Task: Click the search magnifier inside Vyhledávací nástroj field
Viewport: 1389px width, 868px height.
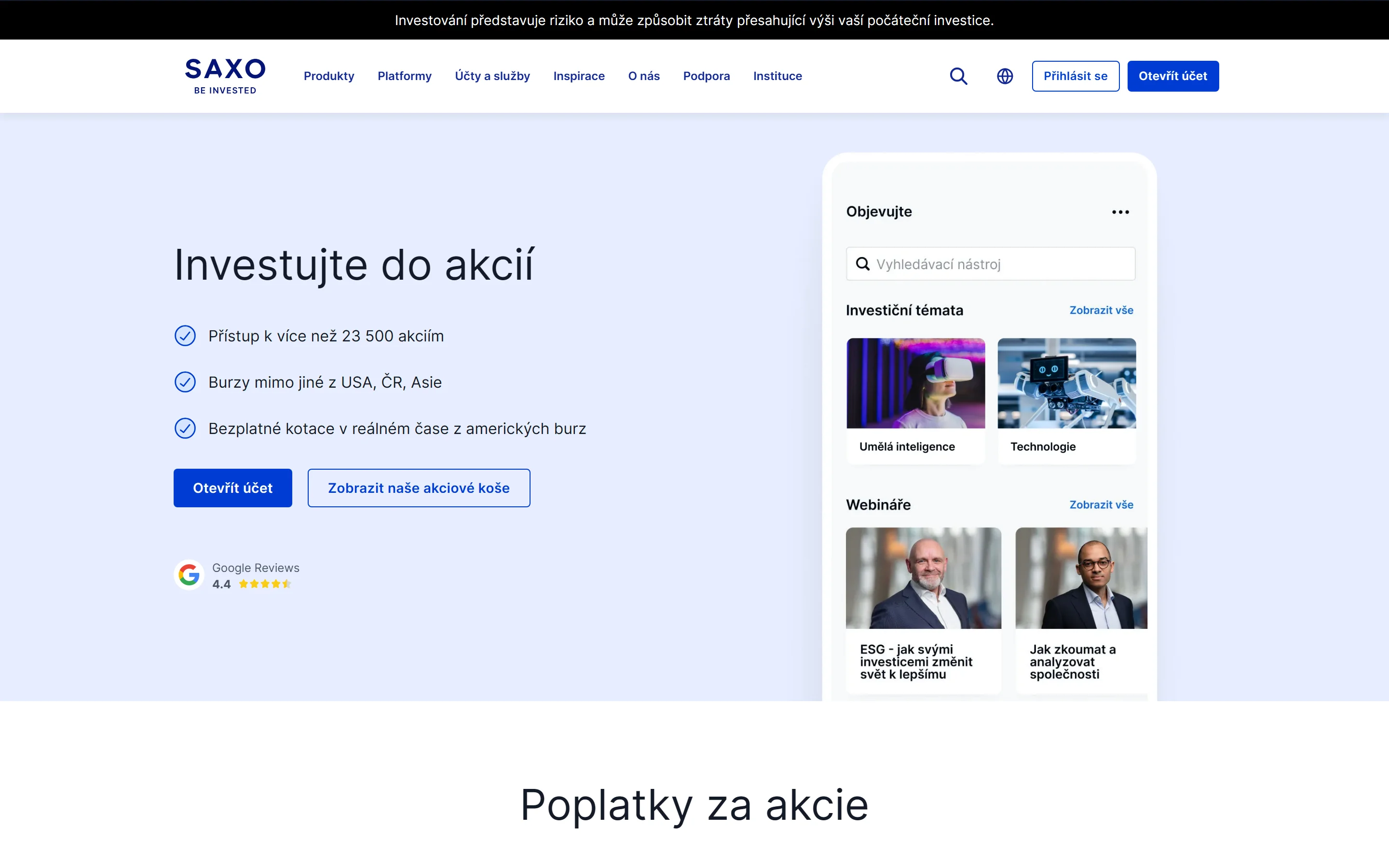Action: [x=863, y=263]
